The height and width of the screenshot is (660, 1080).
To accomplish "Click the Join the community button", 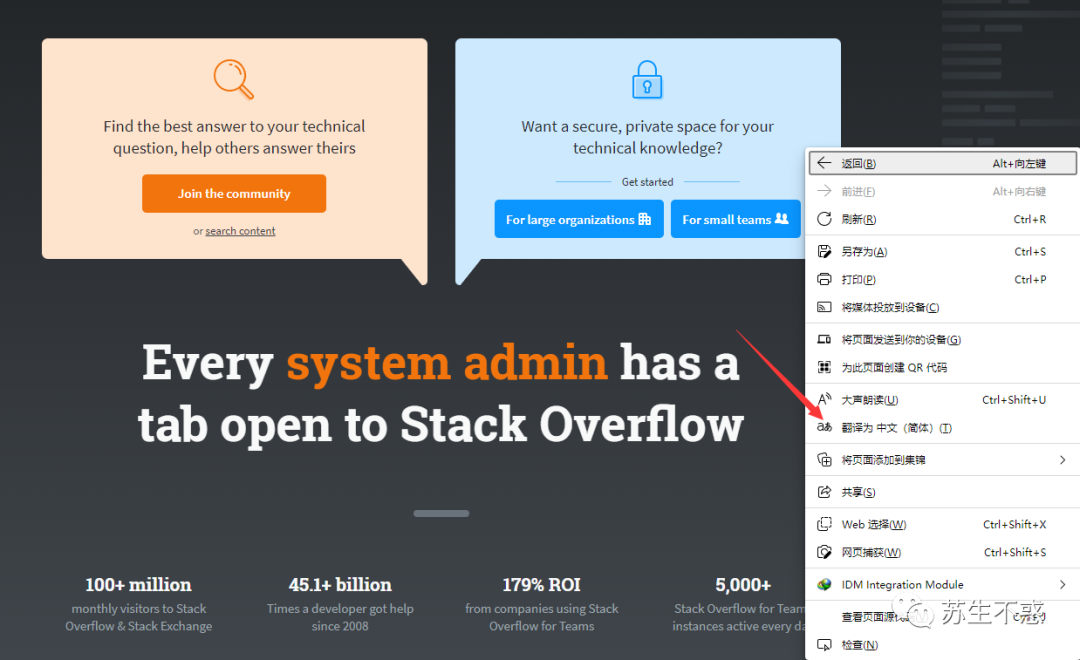I will pyautogui.click(x=233, y=194).
